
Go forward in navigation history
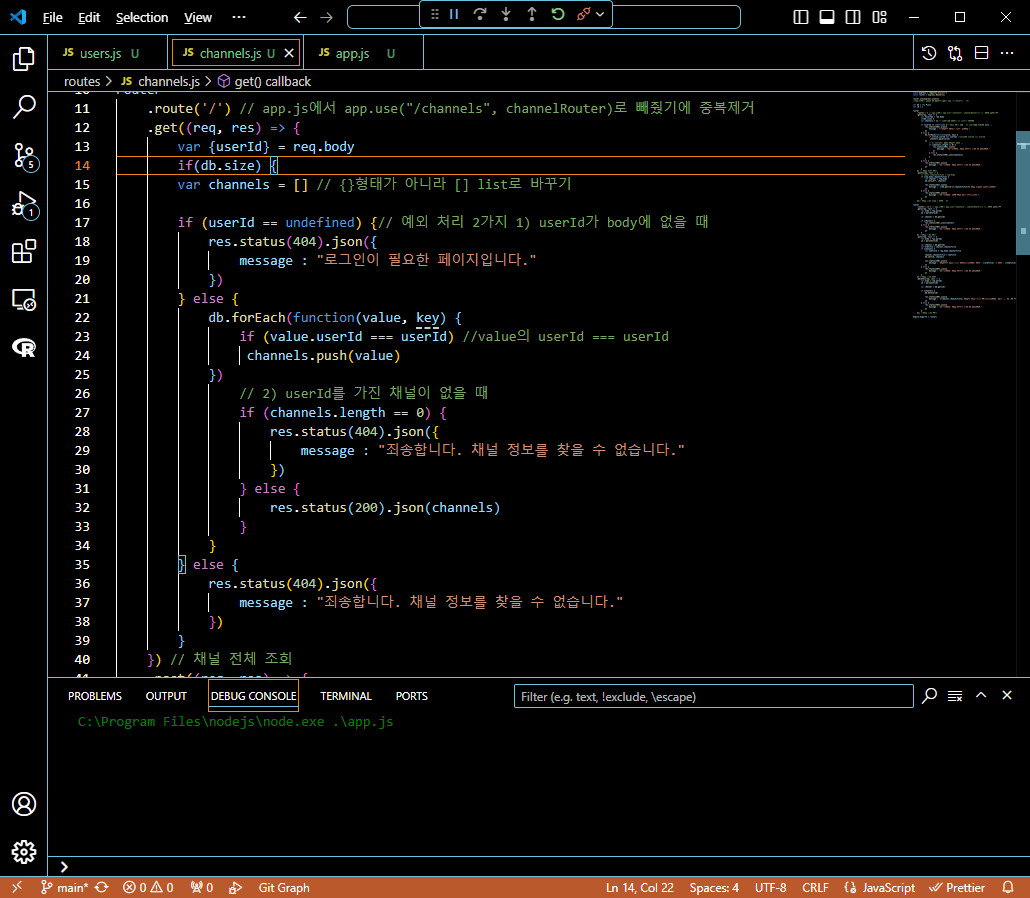click(x=326, y=18)
